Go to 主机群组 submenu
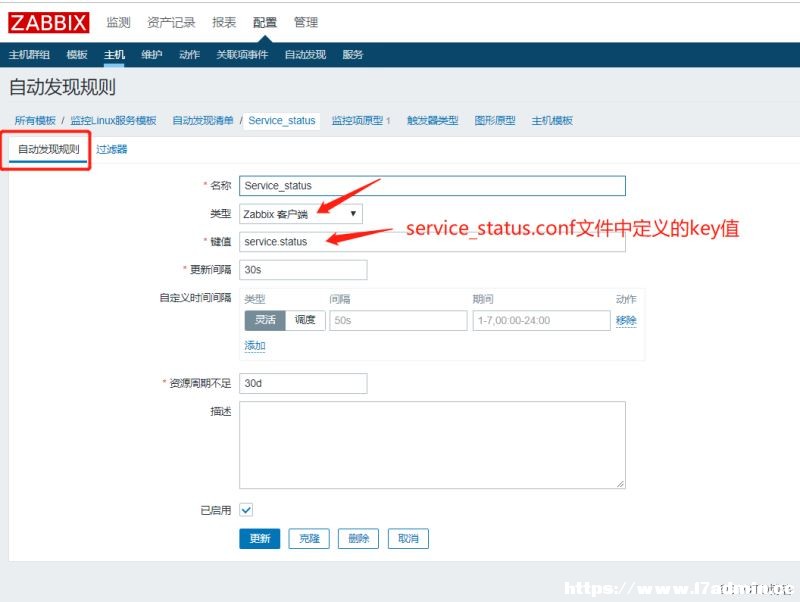Screen dimensions: 800x602 tap(29, 55)
